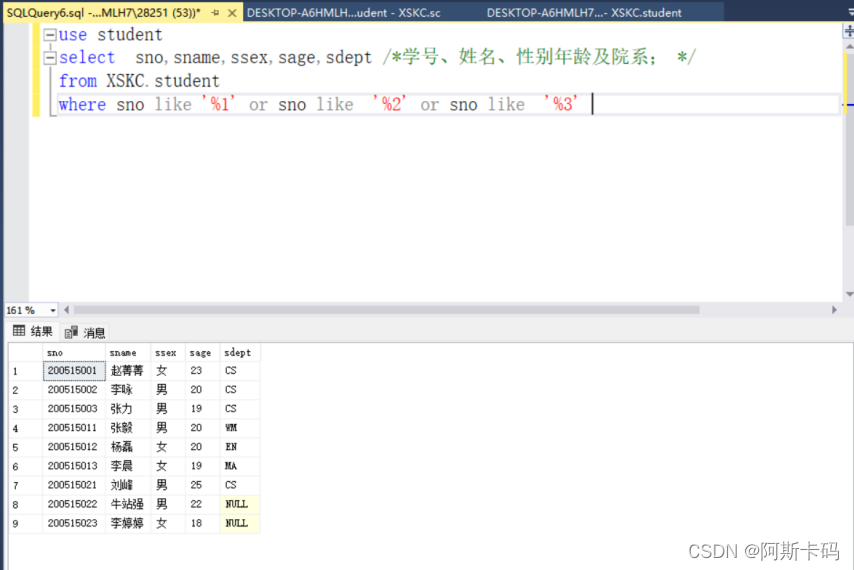Image resolution: width=854 pixels, height=570 pixels.
Task: Select the sdept cell EN
Action: pyautogui.click(x=240, y=447)
